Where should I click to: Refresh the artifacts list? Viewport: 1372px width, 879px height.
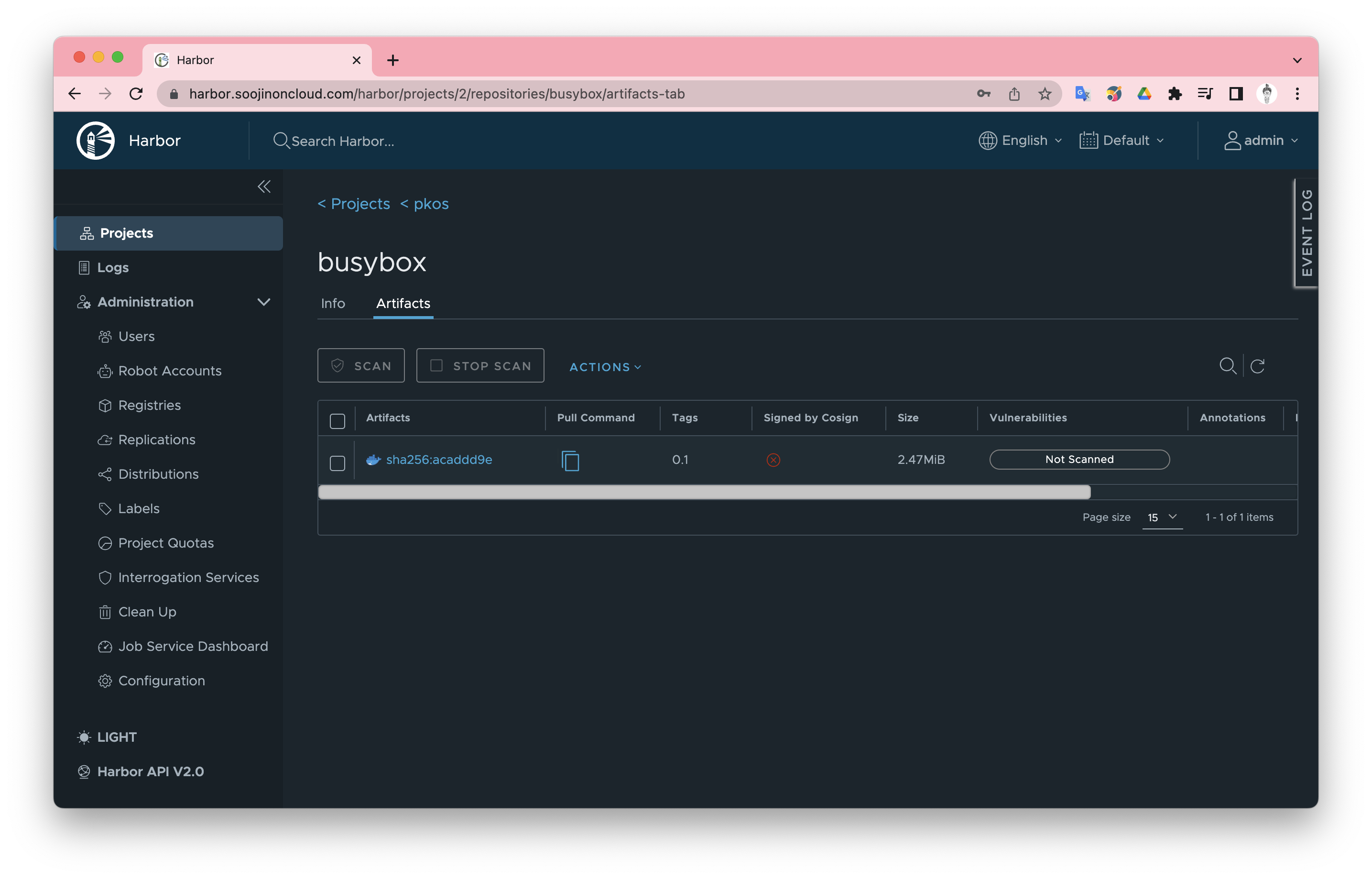[1257, 366]
